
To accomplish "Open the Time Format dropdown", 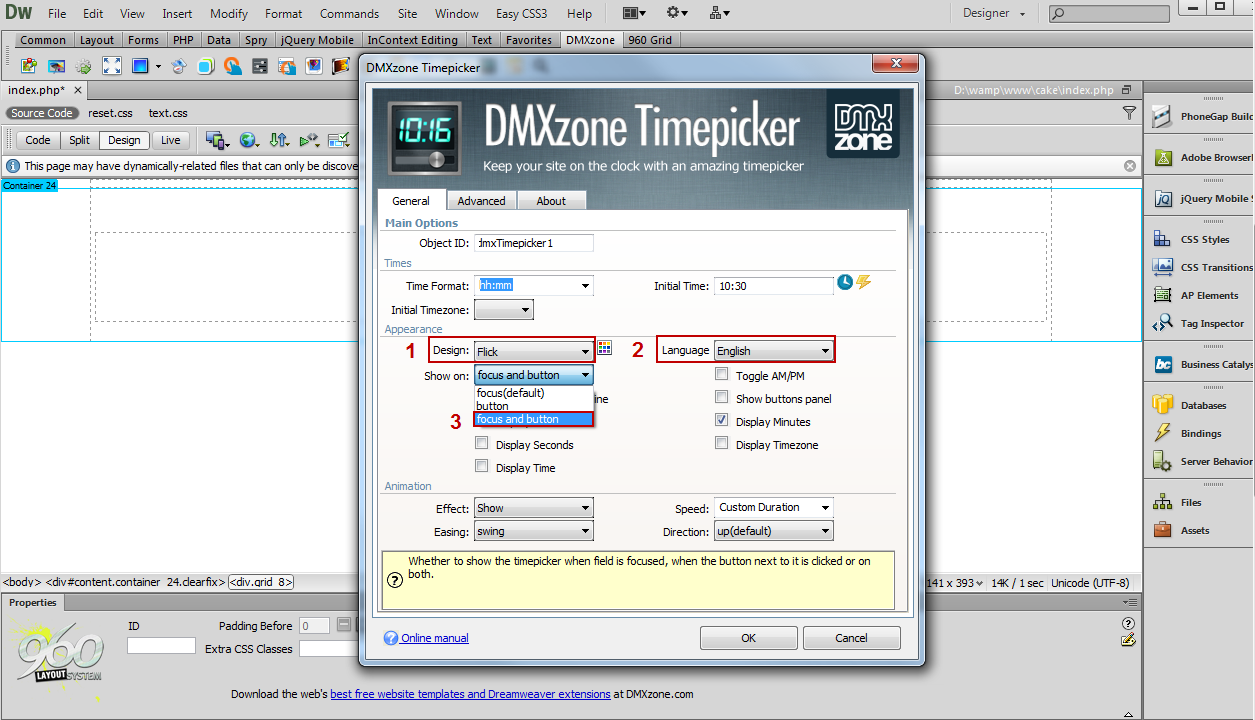I will 534,285.
